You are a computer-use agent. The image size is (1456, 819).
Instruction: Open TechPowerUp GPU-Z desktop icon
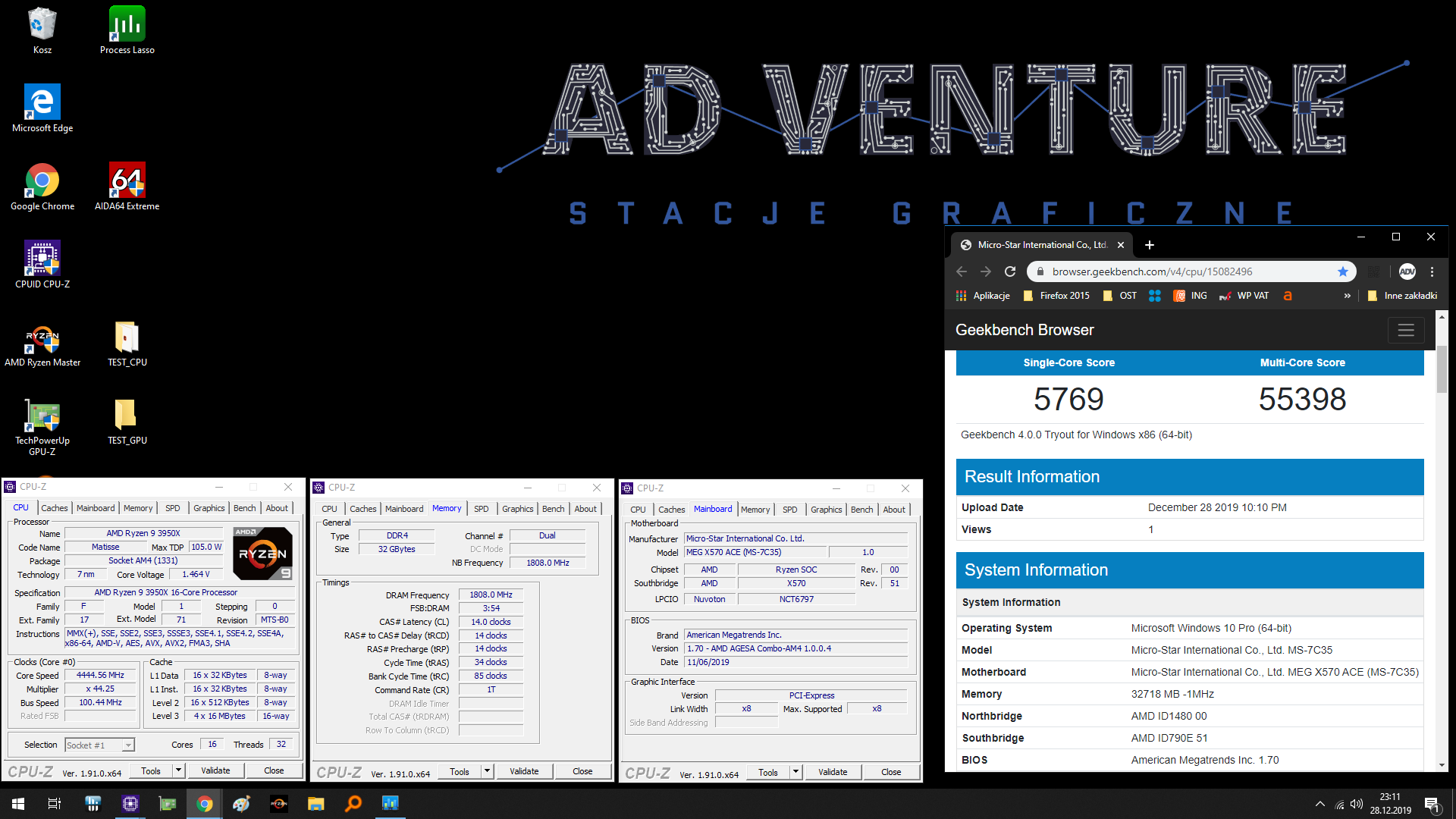coord(42,427)
